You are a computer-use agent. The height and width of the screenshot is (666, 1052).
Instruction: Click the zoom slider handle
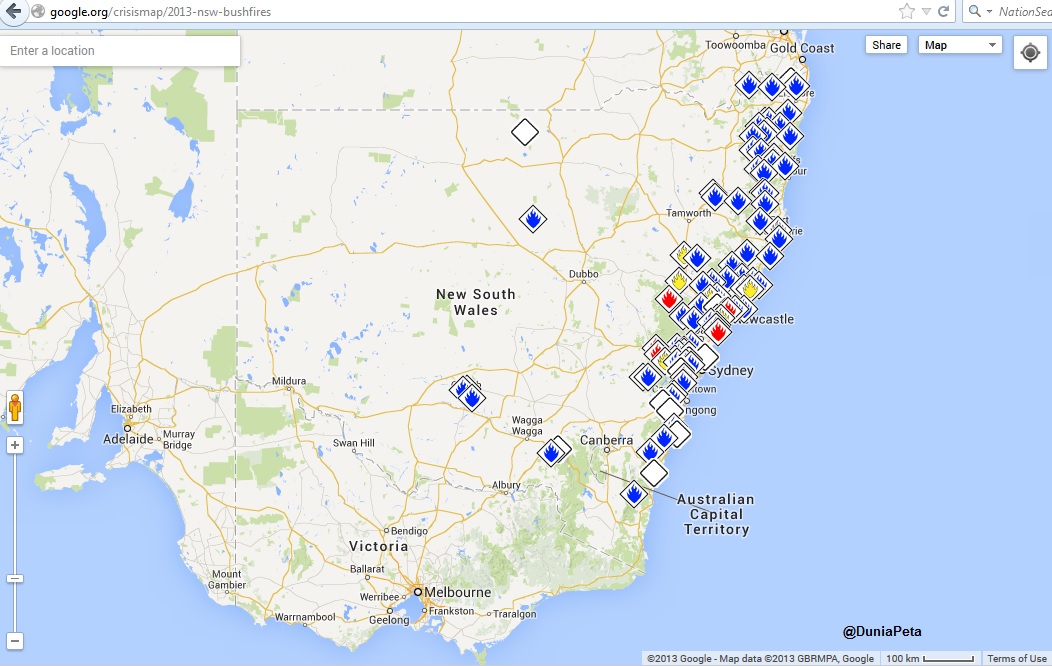15,578
